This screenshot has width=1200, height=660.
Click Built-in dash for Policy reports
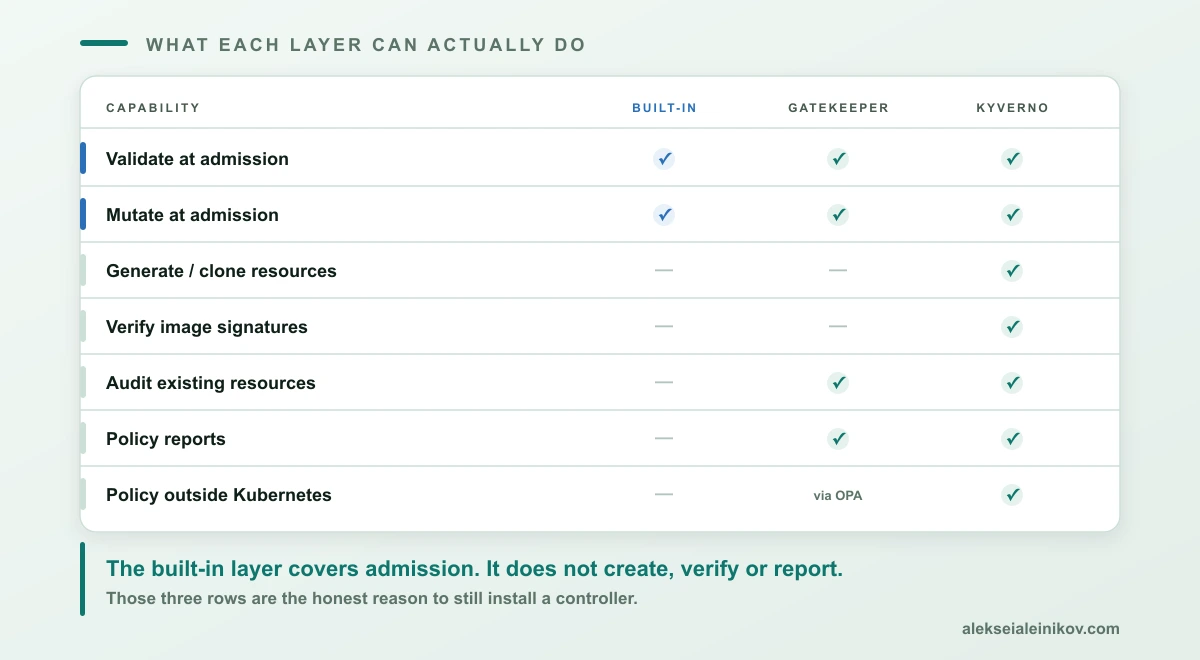point(664,438)
